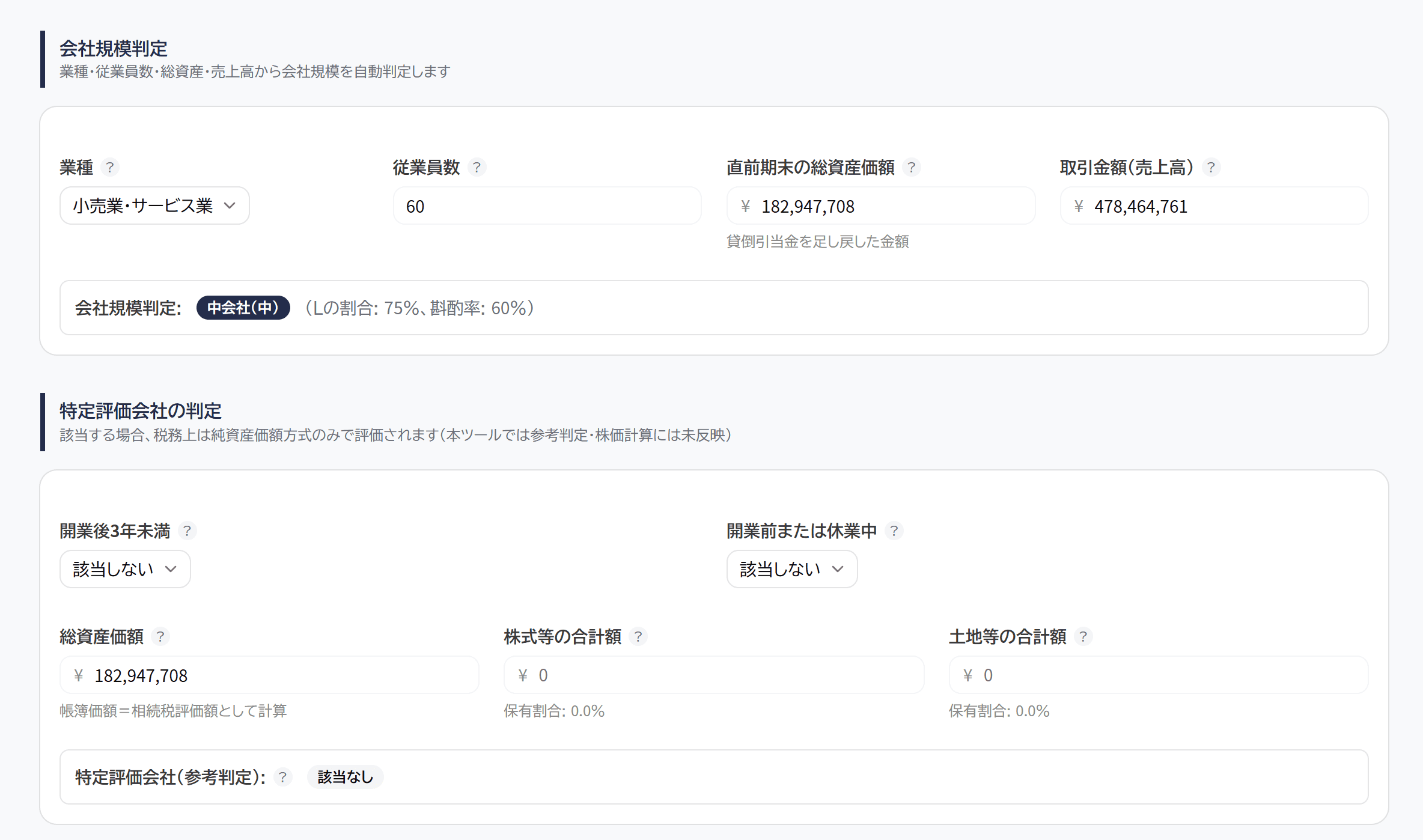Expand the 開業前または休業中 dropdown
The image size is (1423, 840).
click(792, 569)
